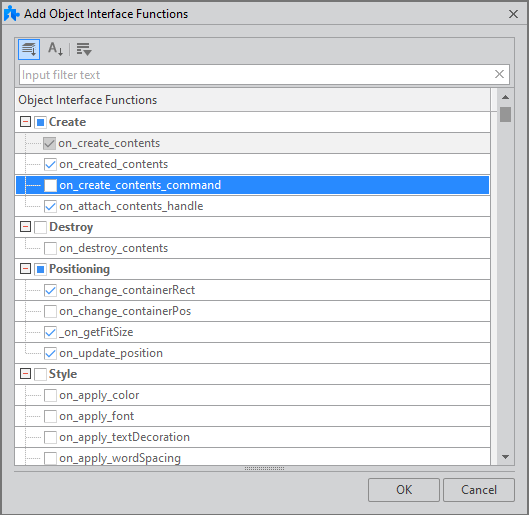Collapse the Positioning group
Screen dimensions: 529x515
tap(25, 269)
